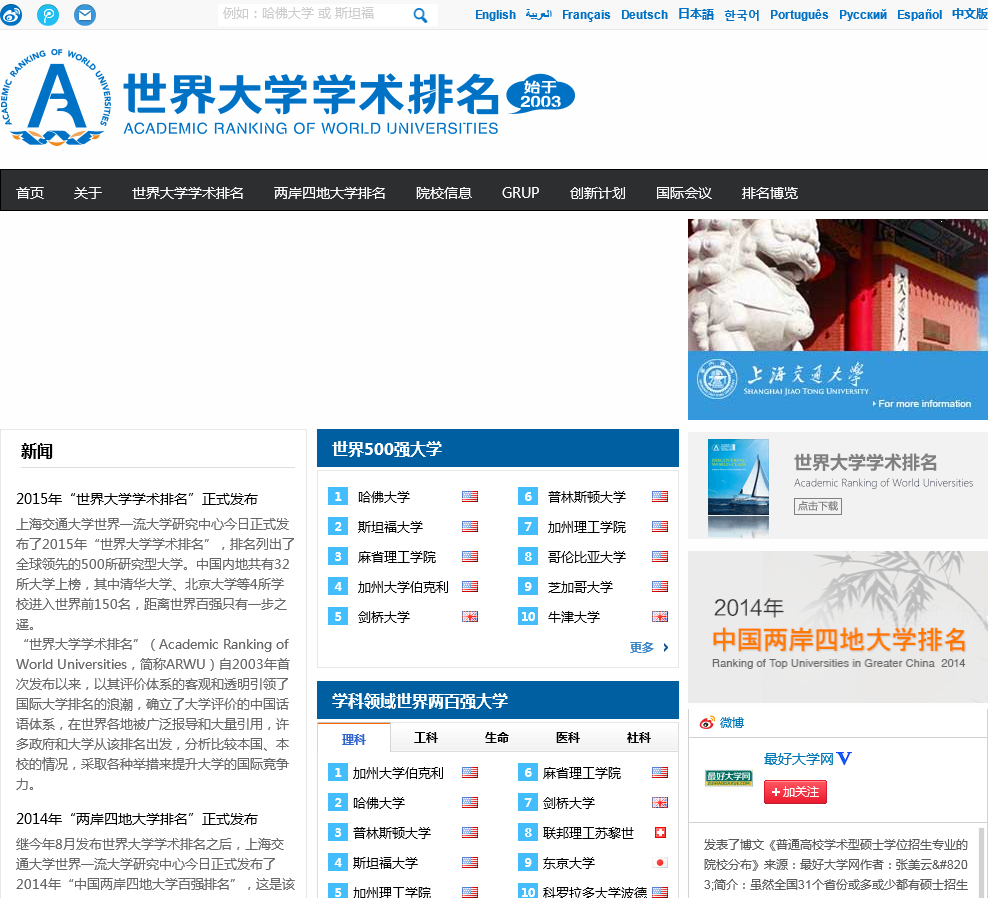Open the 最好大学网 Weibo profile link
Screen dimensions: 988x898
798,759
